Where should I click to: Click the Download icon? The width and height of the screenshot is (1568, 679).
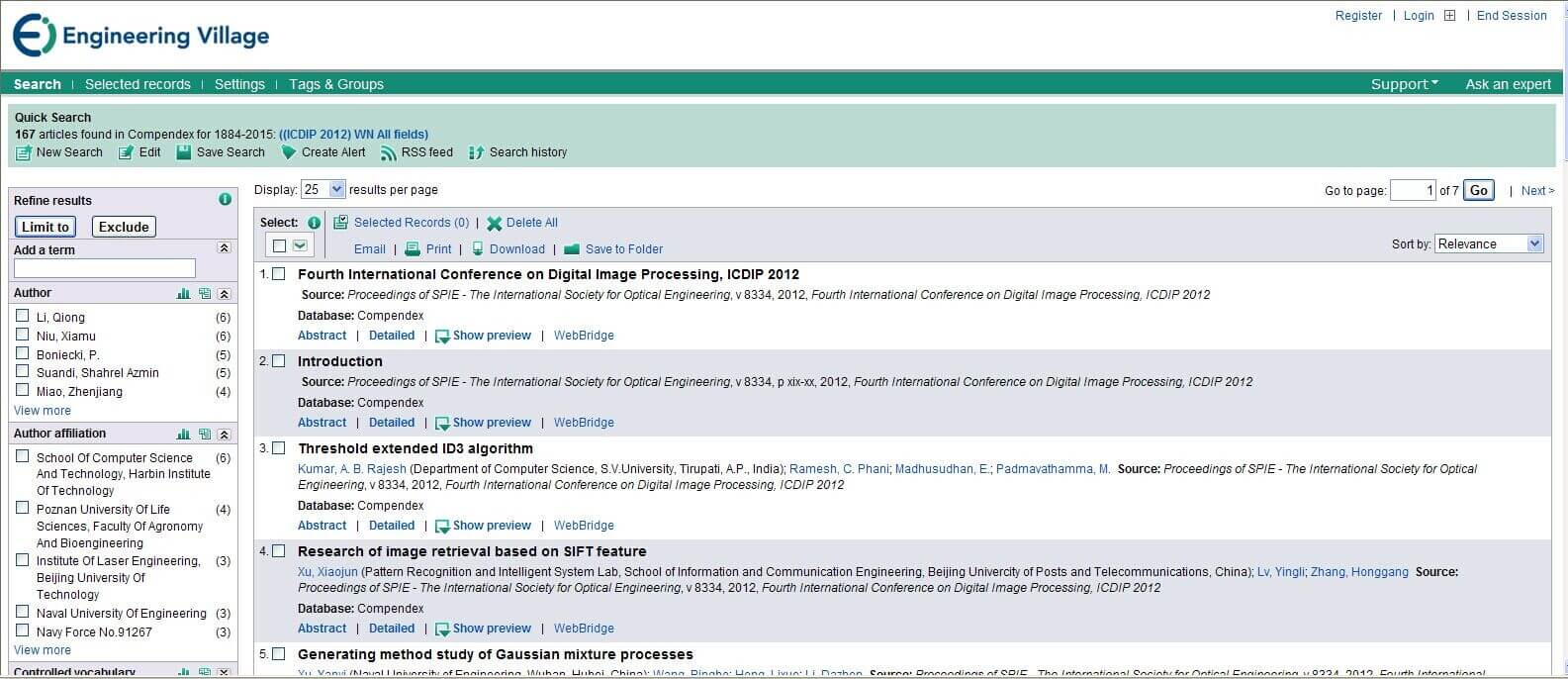click(x=478, y=249)
